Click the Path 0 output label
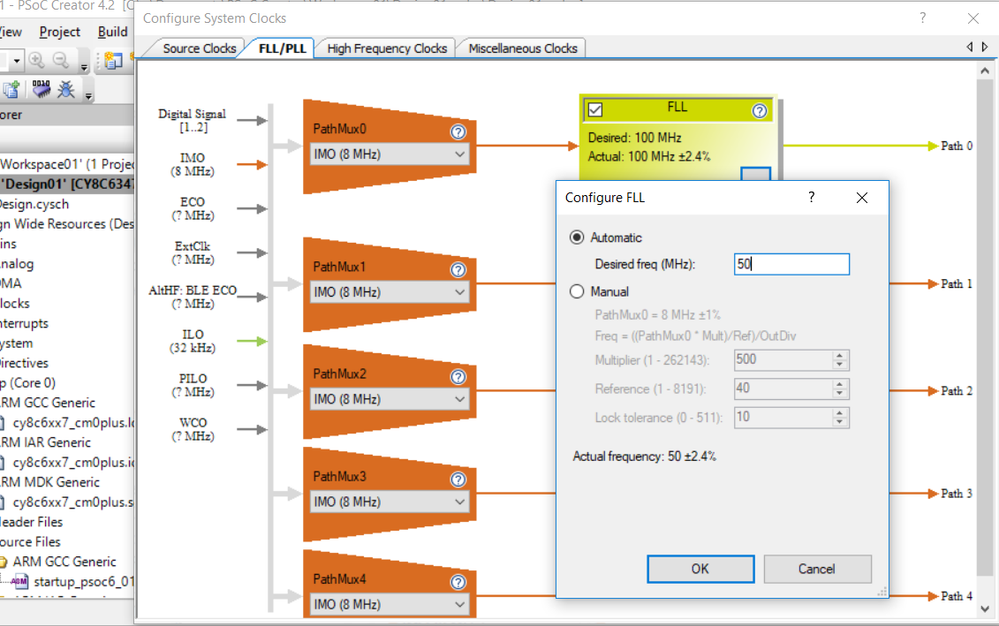 click(x=956, y=146)
